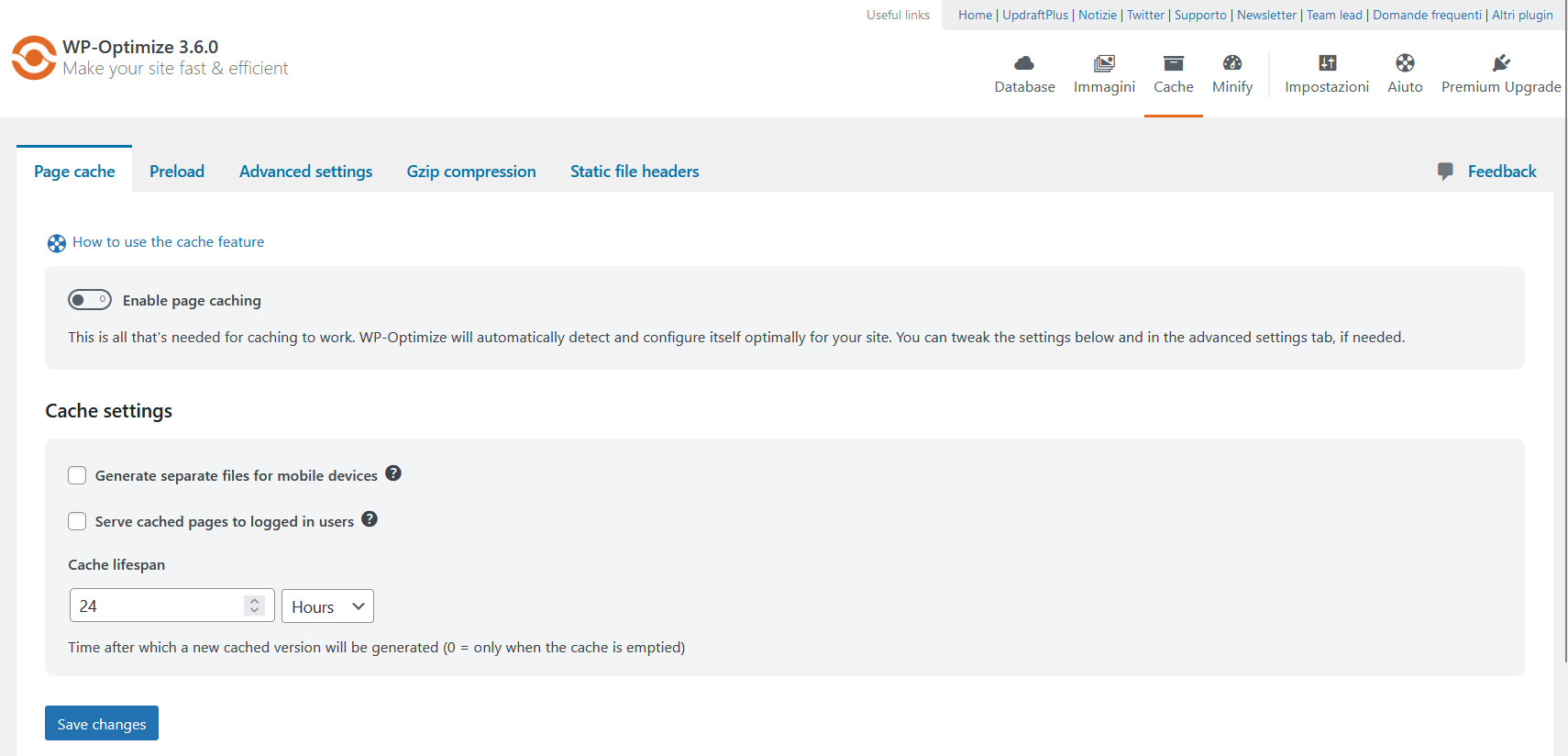
Task: Check Generate separate files for mobile devices
Action: 77,475
